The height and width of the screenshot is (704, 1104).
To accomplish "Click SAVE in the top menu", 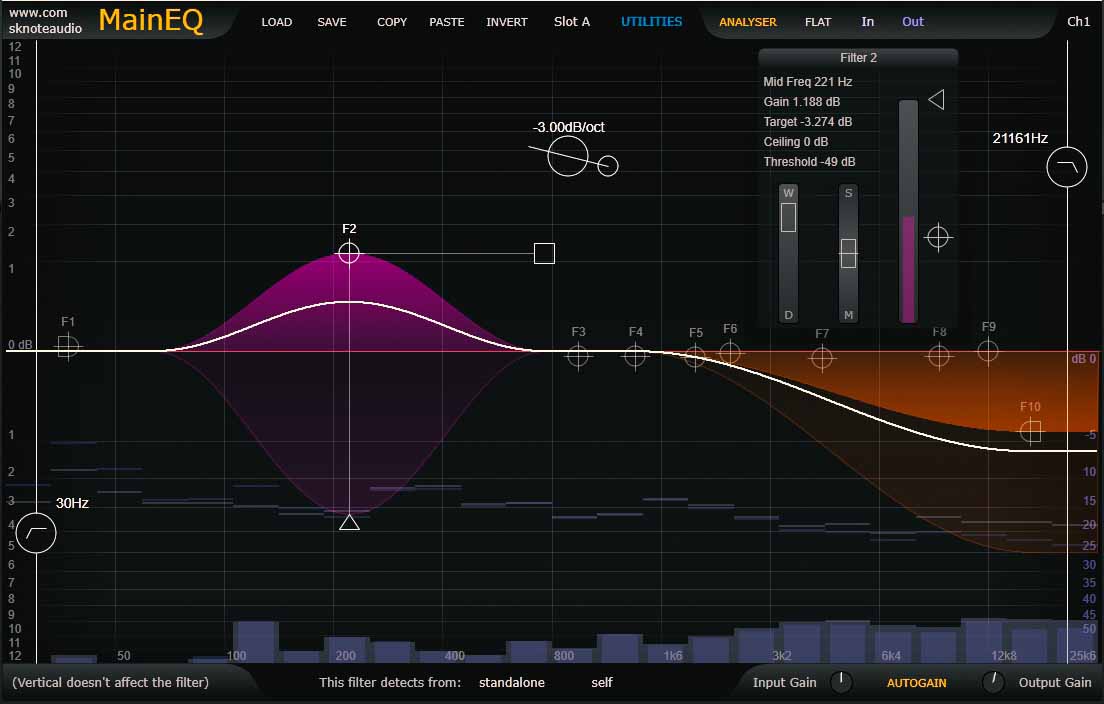I will point(332,22).
